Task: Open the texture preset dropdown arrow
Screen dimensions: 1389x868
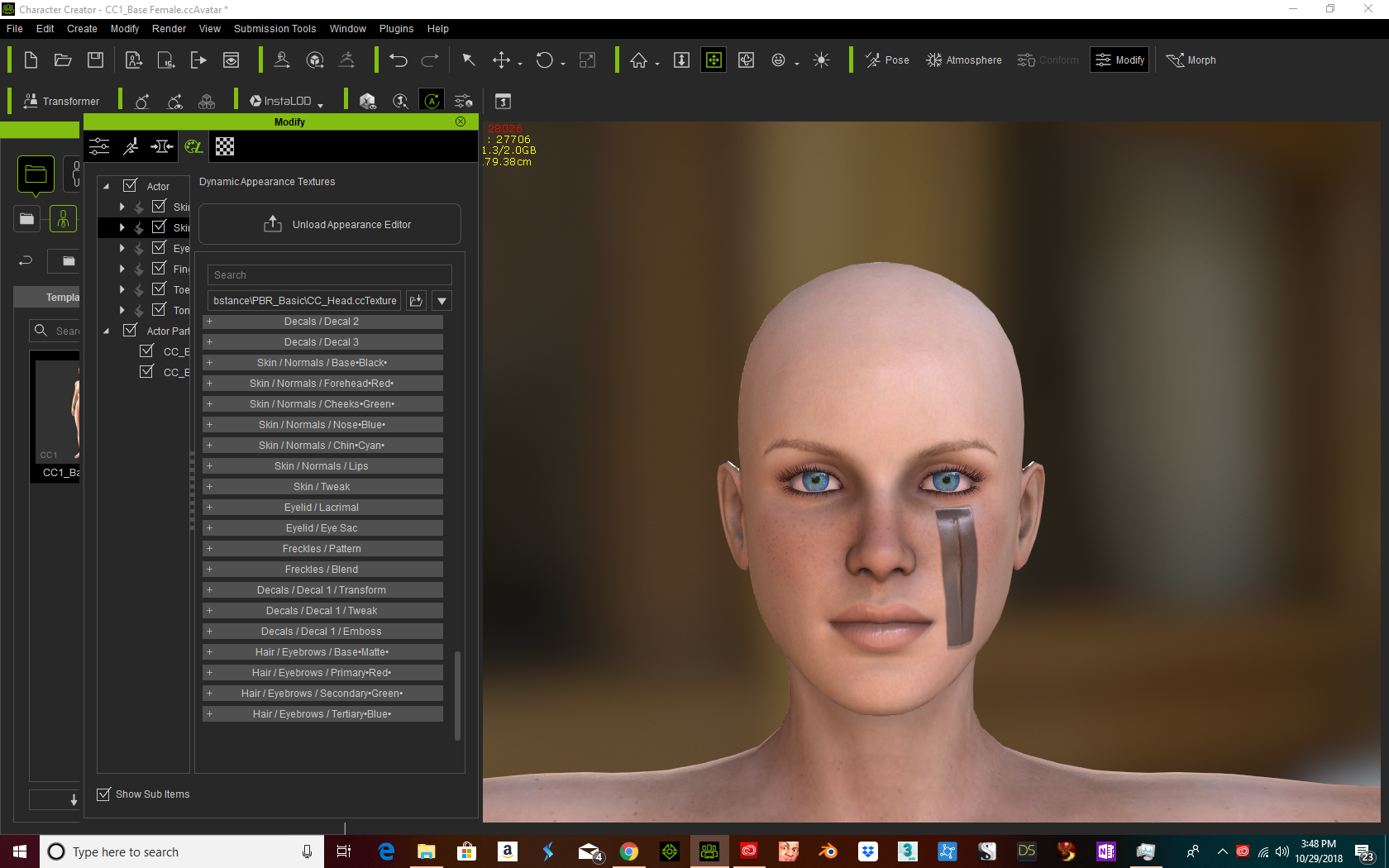Action: (x=442, y=301)
